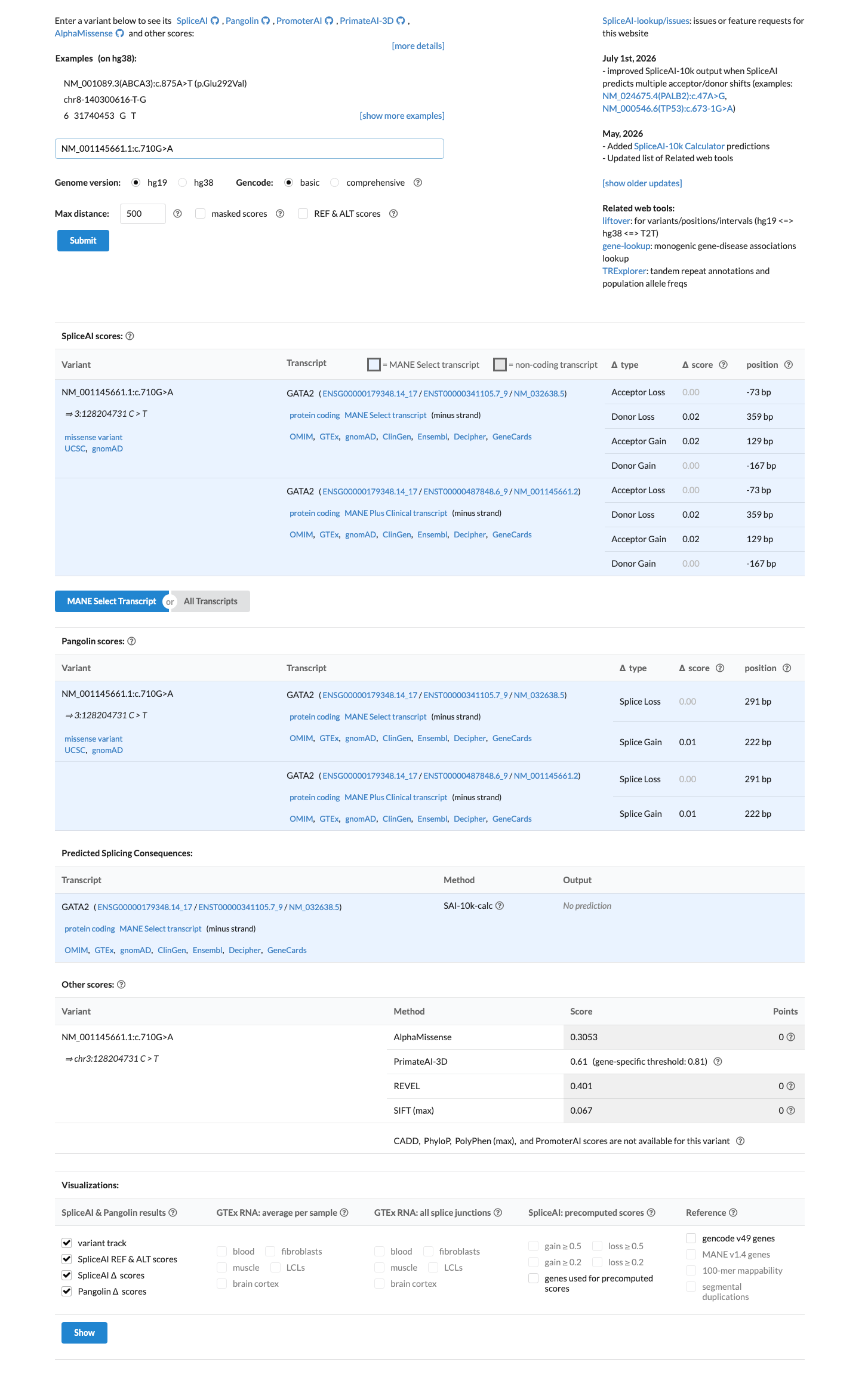Click help icon next to SAI-10k-calc

pyautogui.click(x=500, y=906)
